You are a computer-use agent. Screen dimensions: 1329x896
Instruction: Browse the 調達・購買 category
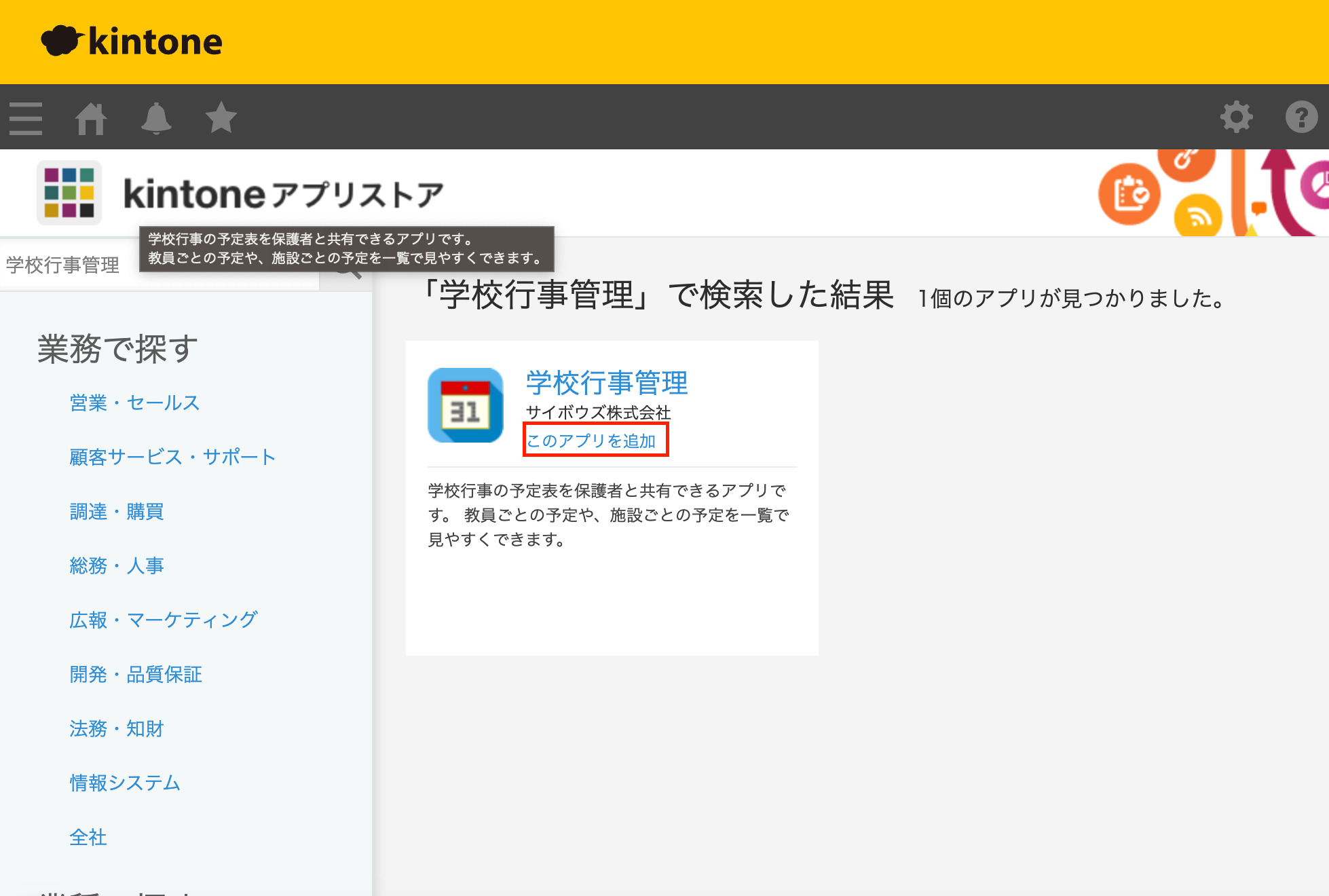coord(117,511)
